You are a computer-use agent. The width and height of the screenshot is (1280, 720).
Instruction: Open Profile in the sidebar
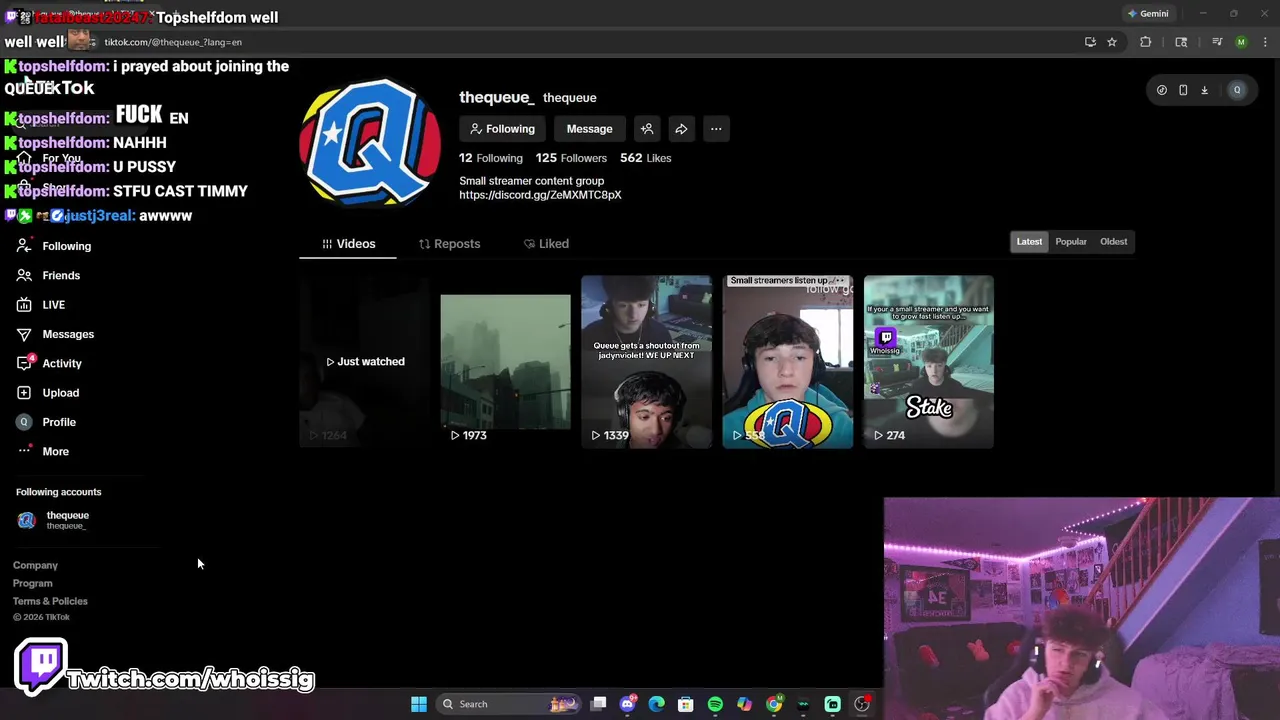tap(59, 422)
